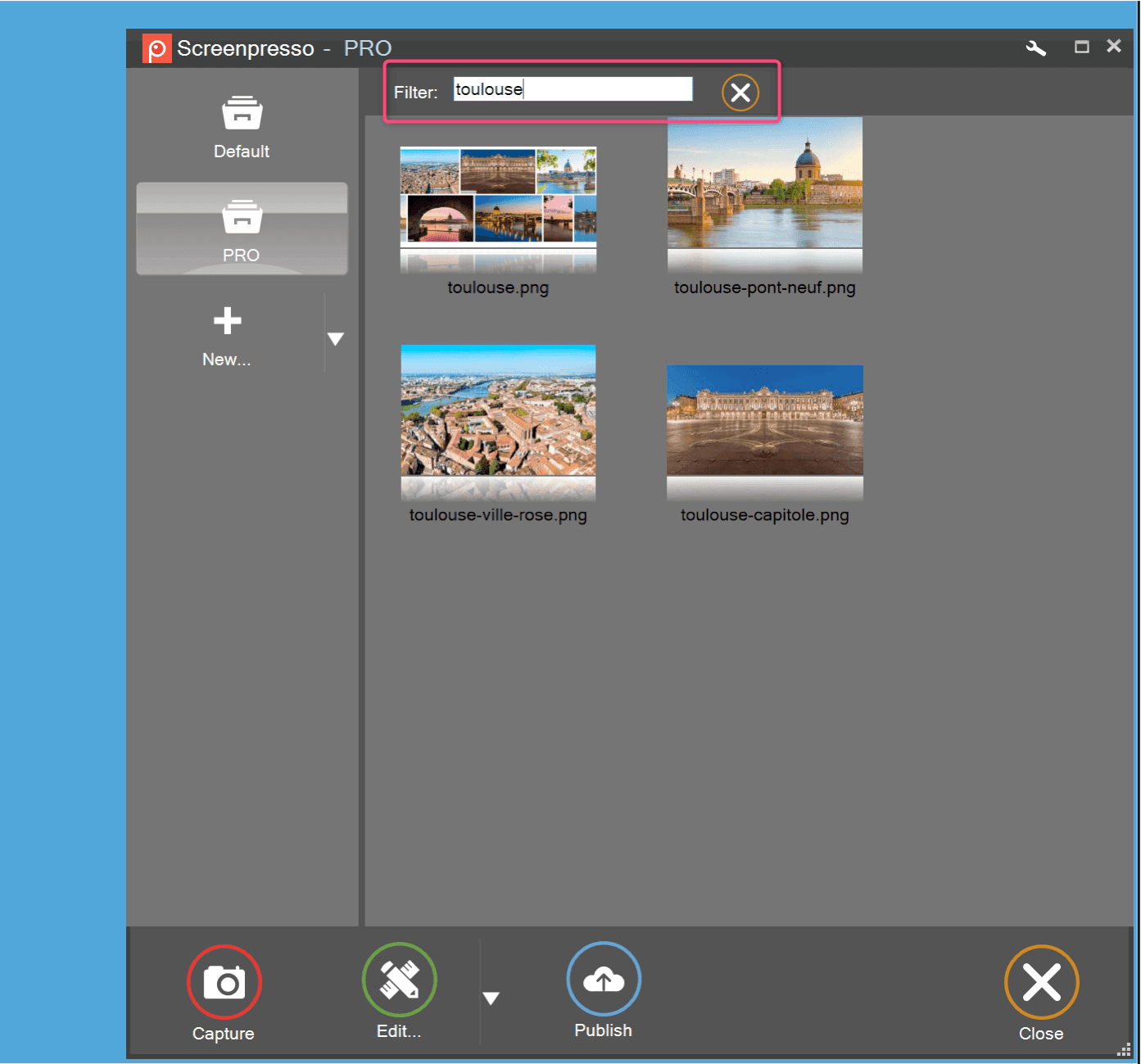Select the Default workspace
The width and height of the screenshot is (1141, 1064).
(x=242, y=127)
